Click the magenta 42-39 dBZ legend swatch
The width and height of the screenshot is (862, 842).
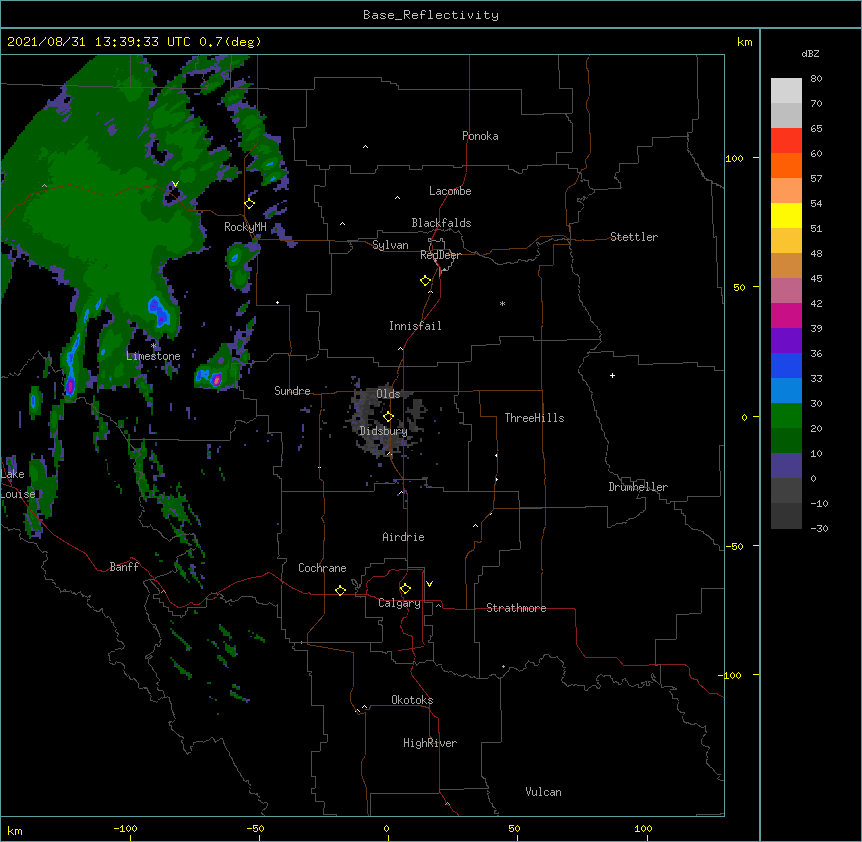click(x=786, y=315)
